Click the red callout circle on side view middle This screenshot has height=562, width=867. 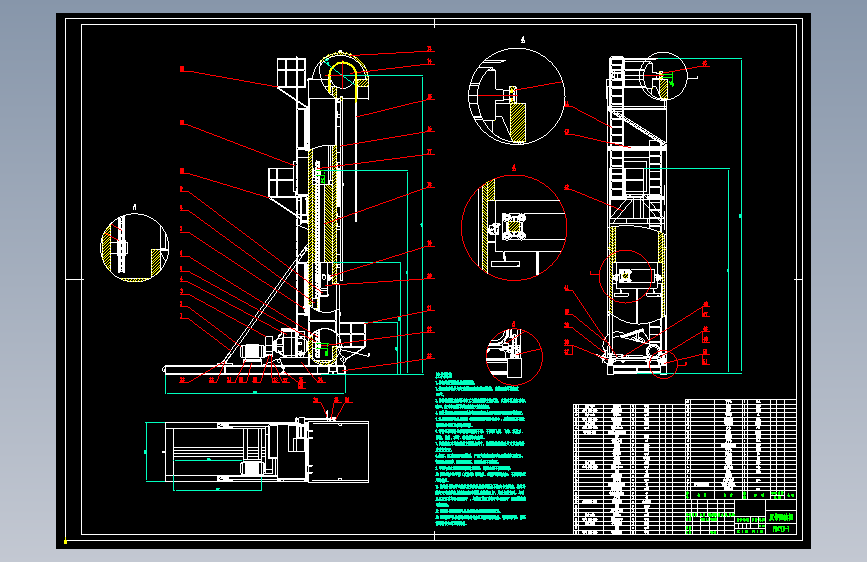click(x=626, y=277)
